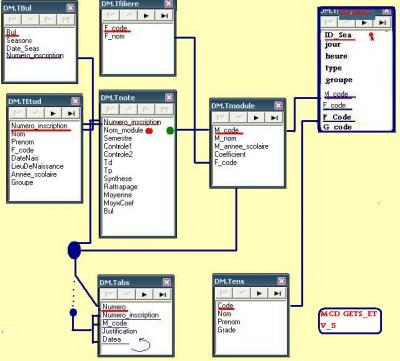This screenshot has width=400, height=361.
Task: Go to next record in ID_Sea table navigator
Action: [x=364, y=22]
